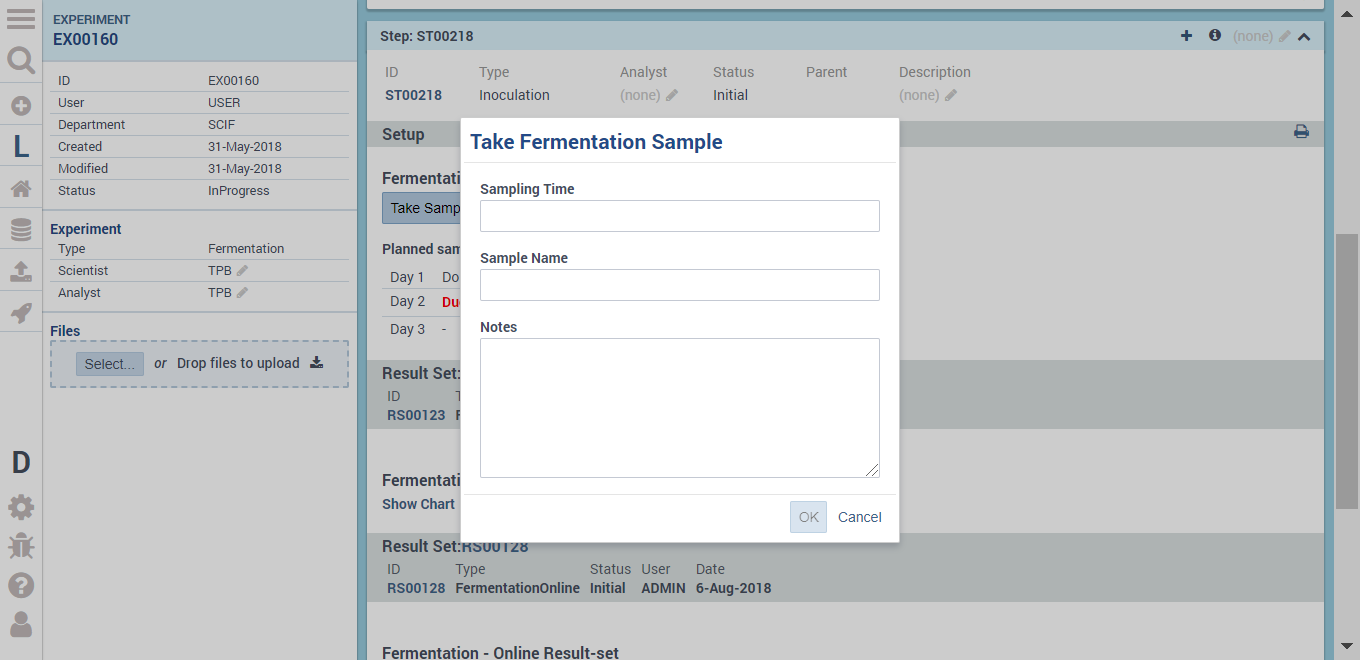Click Cancel in Take Fermentation Sample dialog

point(860,517)
